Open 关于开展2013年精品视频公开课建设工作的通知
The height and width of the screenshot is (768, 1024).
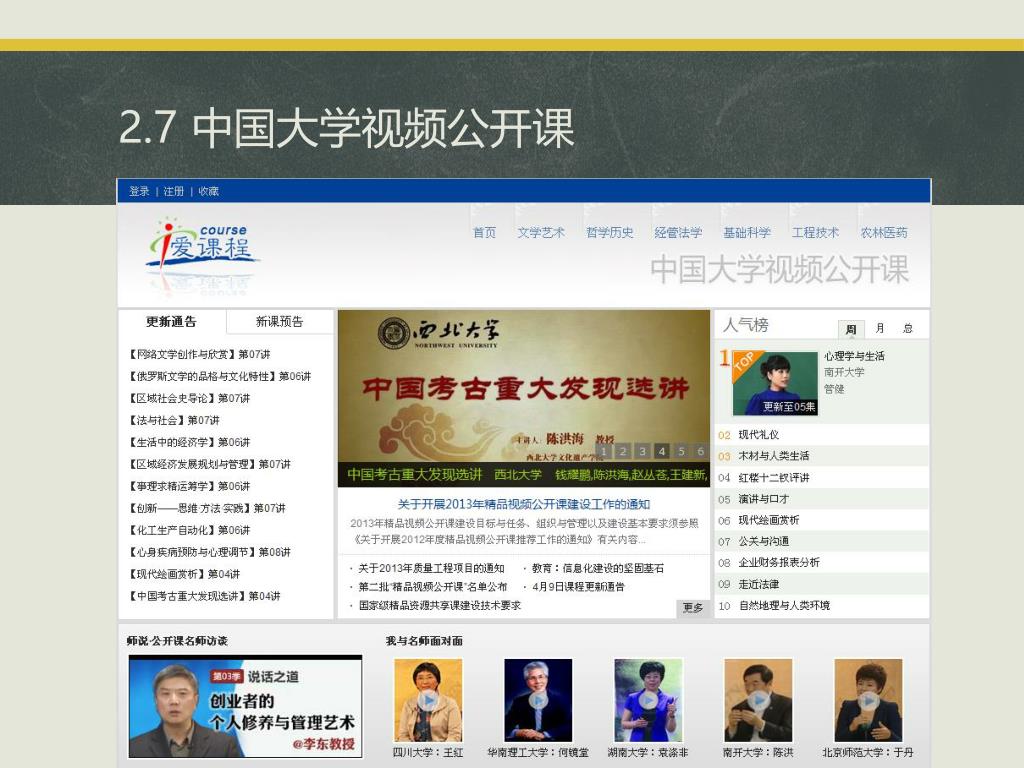tap(524, 505)
